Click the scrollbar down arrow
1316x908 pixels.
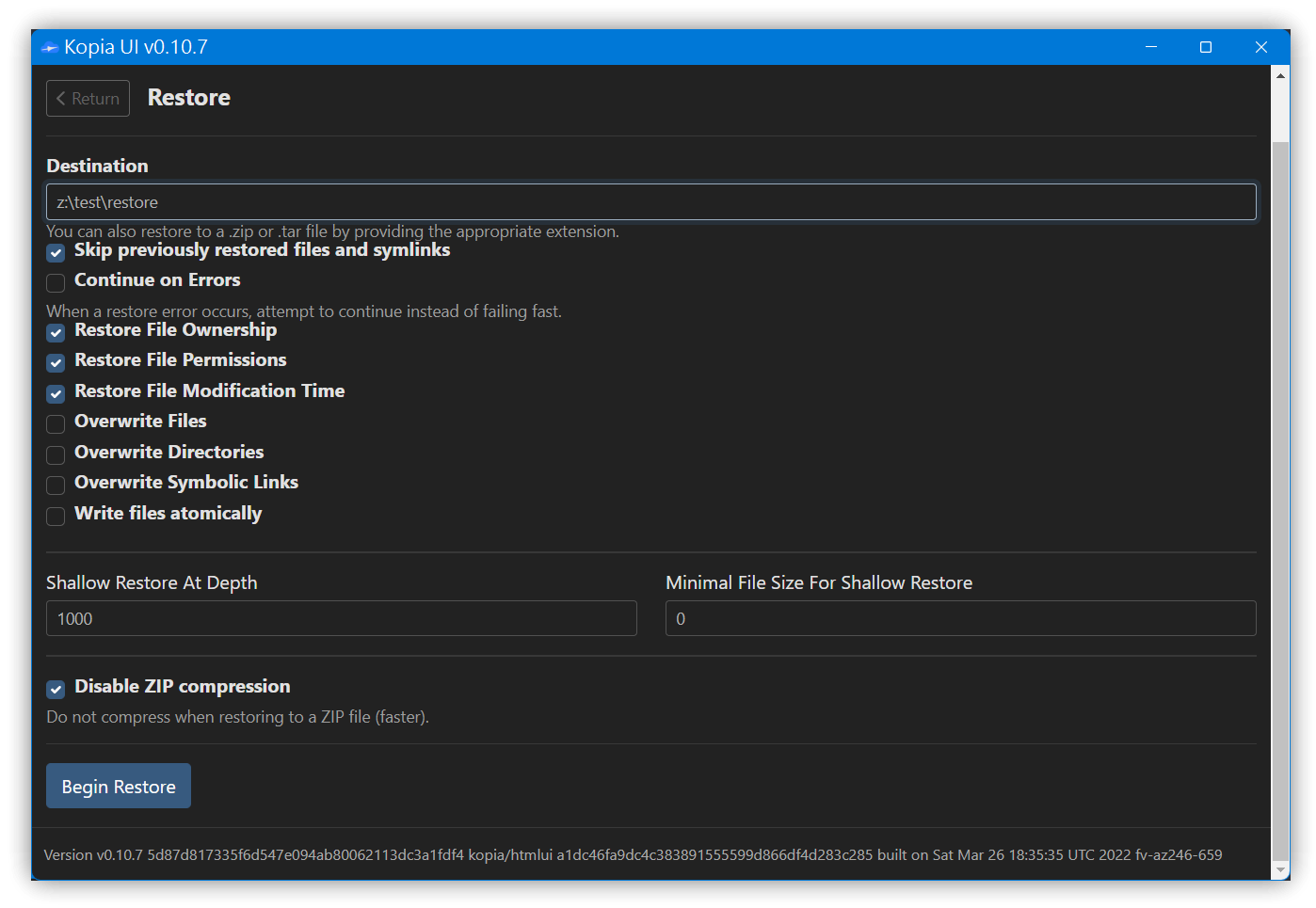[1280, 869]
